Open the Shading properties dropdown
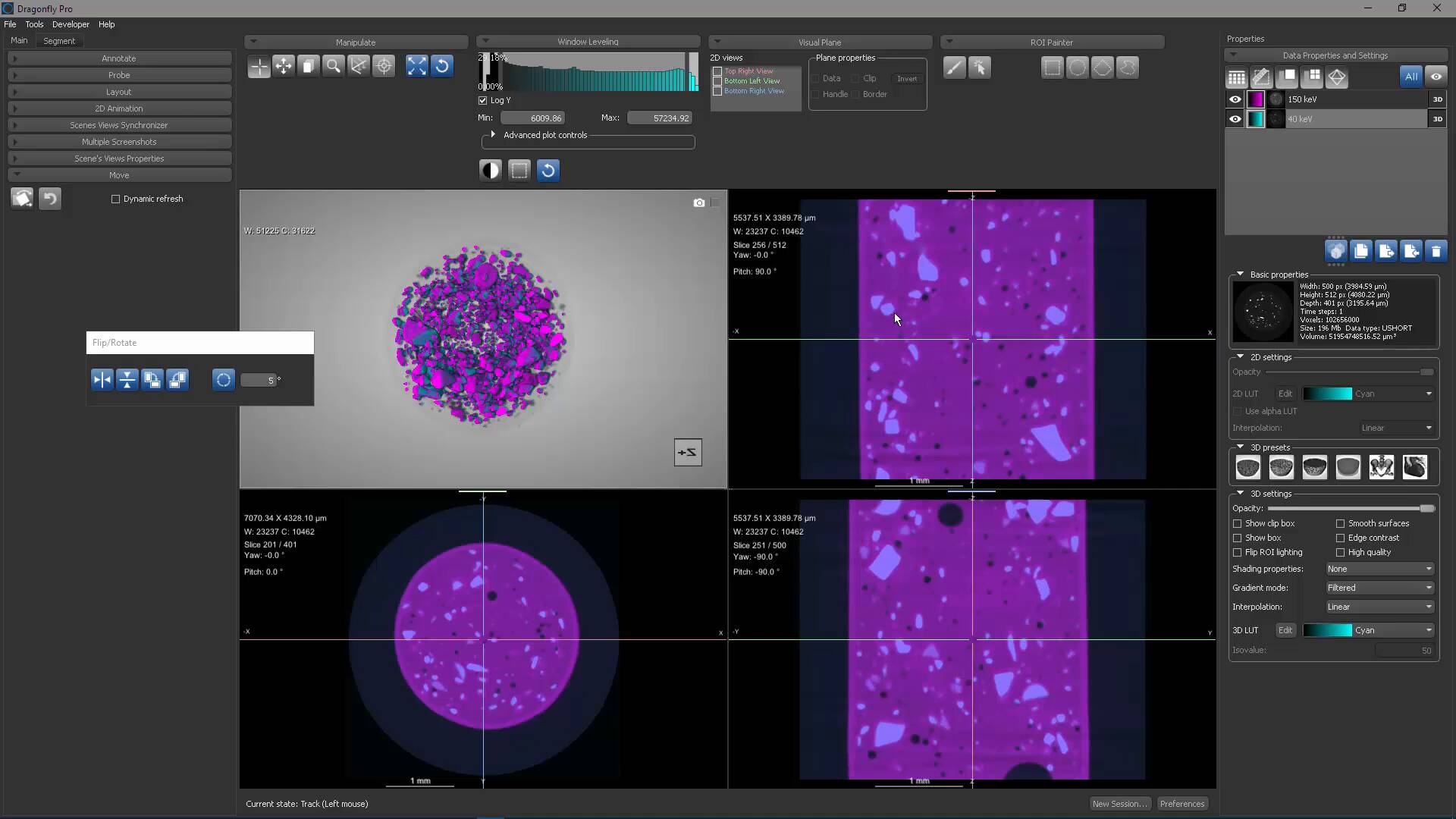1456x819 pixels. 1380,570
